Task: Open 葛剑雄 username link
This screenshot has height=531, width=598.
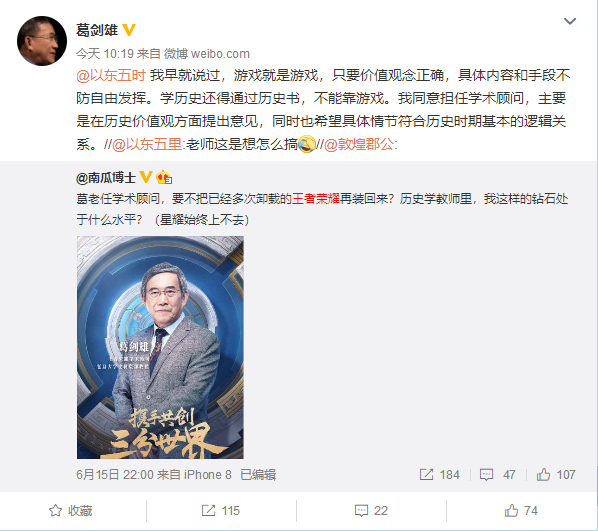Action: pos(97,30)
